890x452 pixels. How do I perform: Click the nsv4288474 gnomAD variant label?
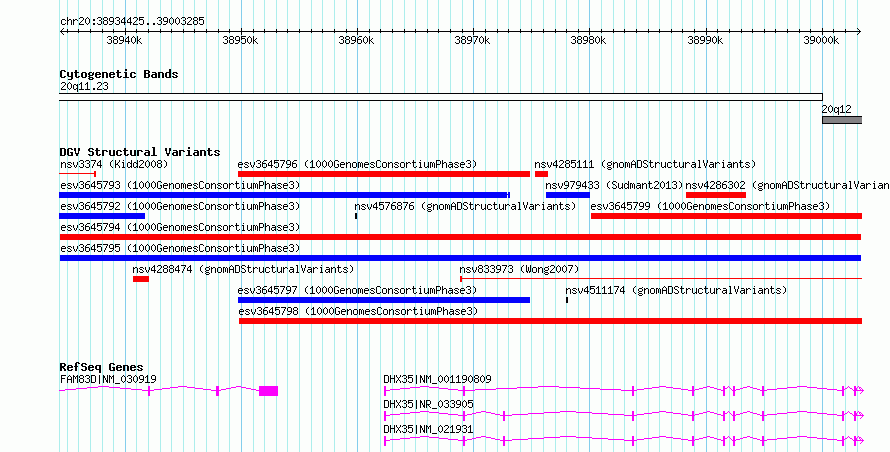(x=243, y=270)
